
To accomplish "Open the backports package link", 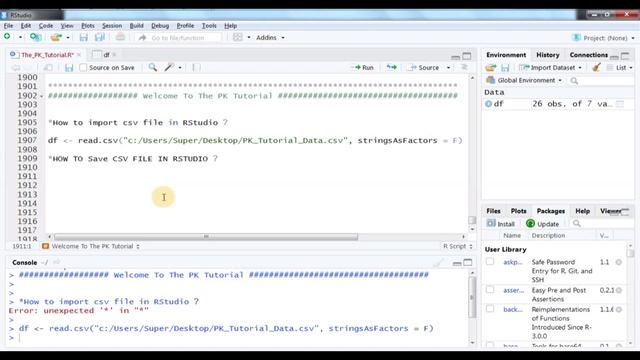I will tap(513, 309).
